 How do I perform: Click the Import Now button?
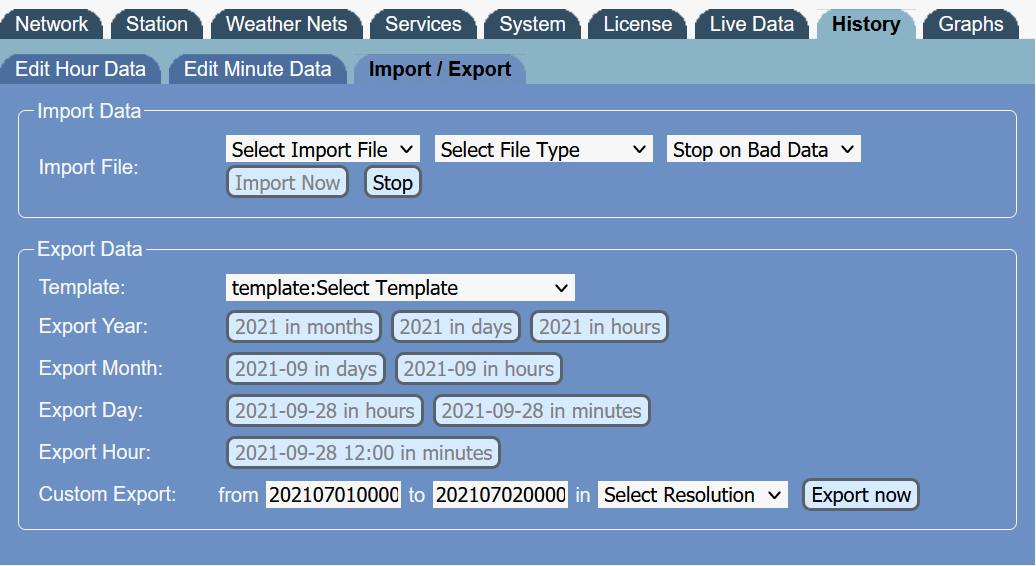(x=287, y=183)
